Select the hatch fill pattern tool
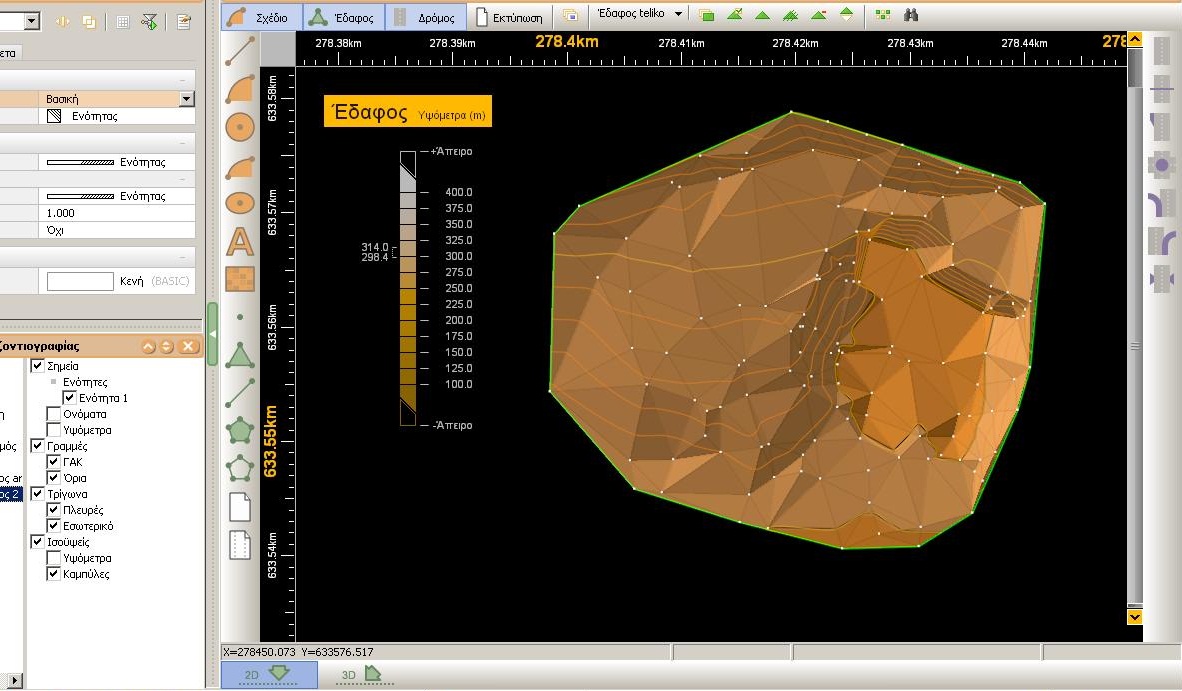Image resolution: width=1182 pixels, height=691 pixels. (x=239, y=279)
